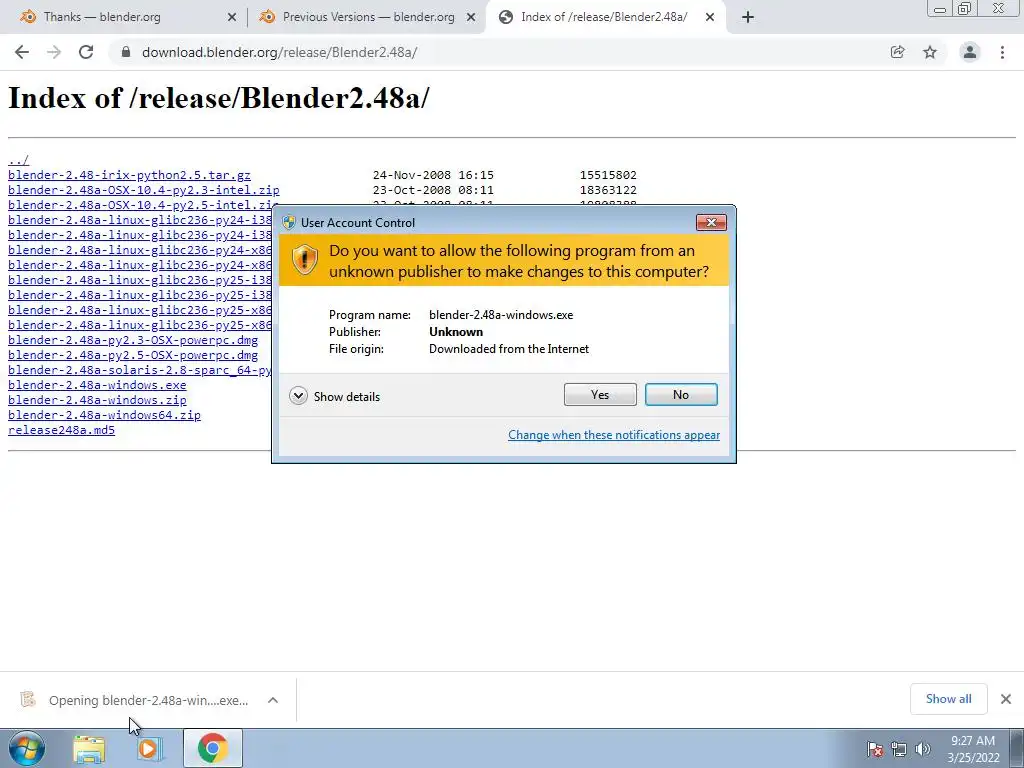Image resolution: width=1024 pixels, height=768 pixels.
Task: Click the browser forward arrow
Action: (x=54, y=52)
